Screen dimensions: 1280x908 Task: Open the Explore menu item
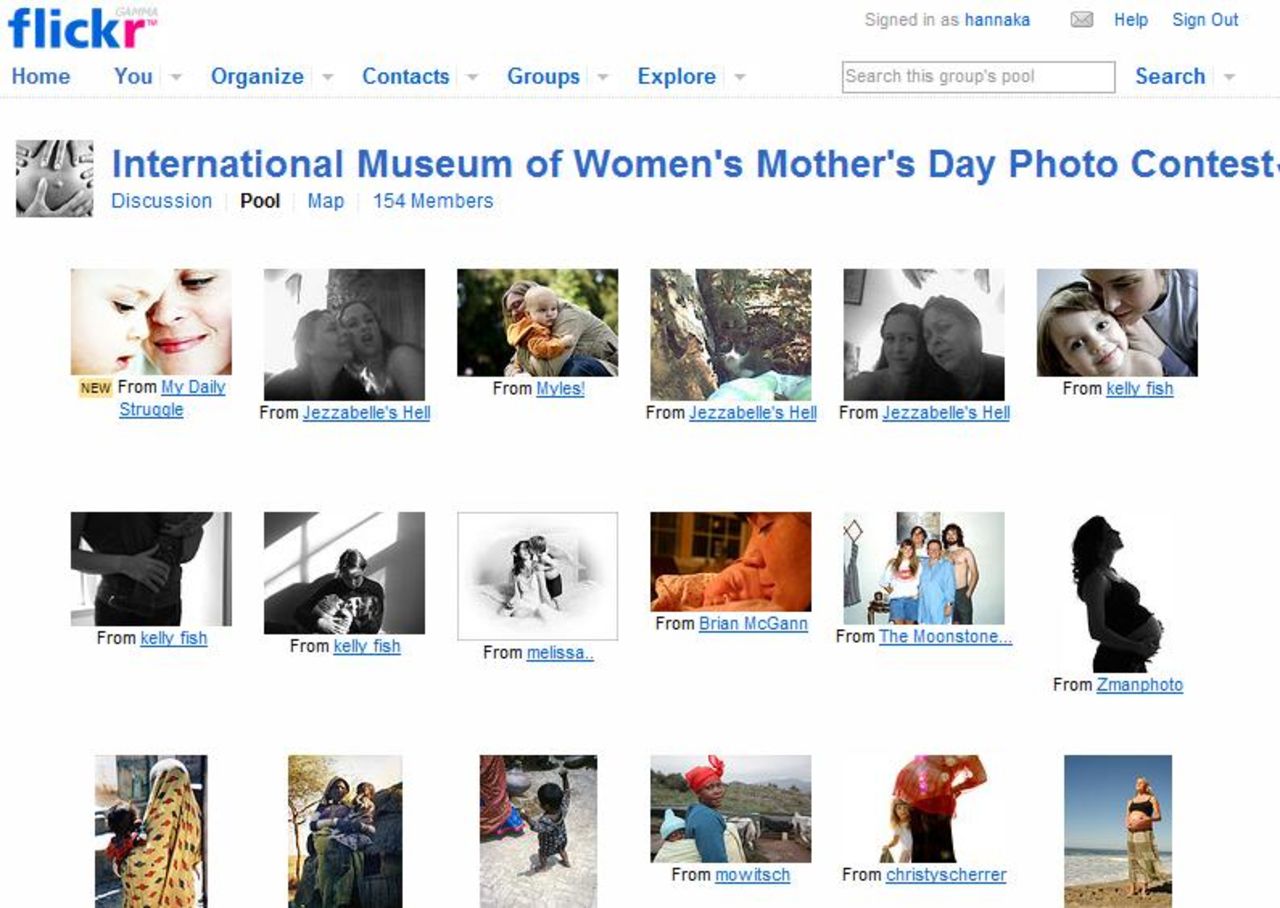[677, 76]
